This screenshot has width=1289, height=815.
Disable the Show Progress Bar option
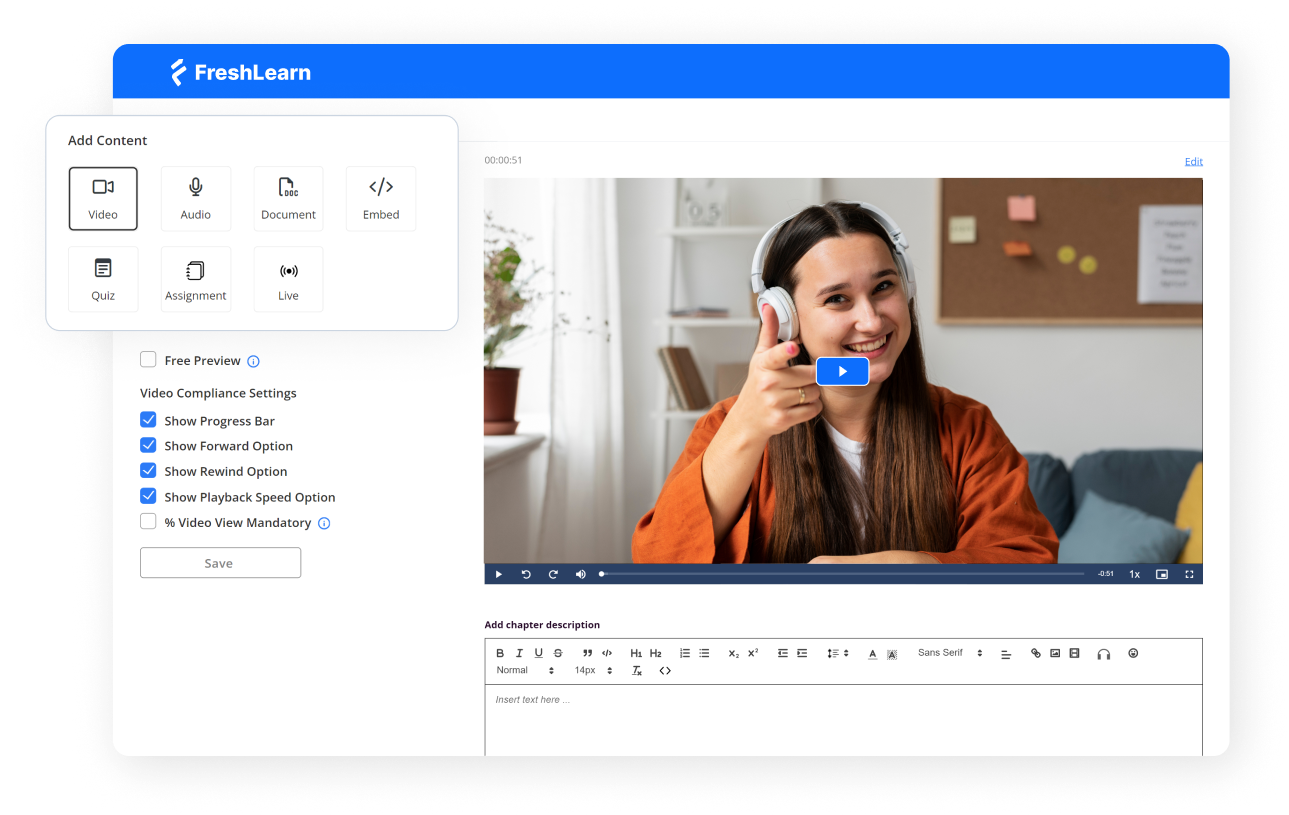pyautogui.click(x=147, y=419)
